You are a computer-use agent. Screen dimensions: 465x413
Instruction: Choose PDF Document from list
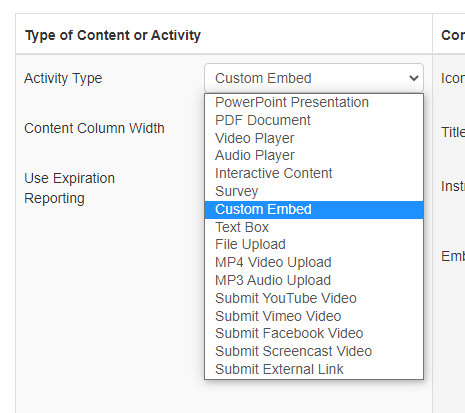314,120
